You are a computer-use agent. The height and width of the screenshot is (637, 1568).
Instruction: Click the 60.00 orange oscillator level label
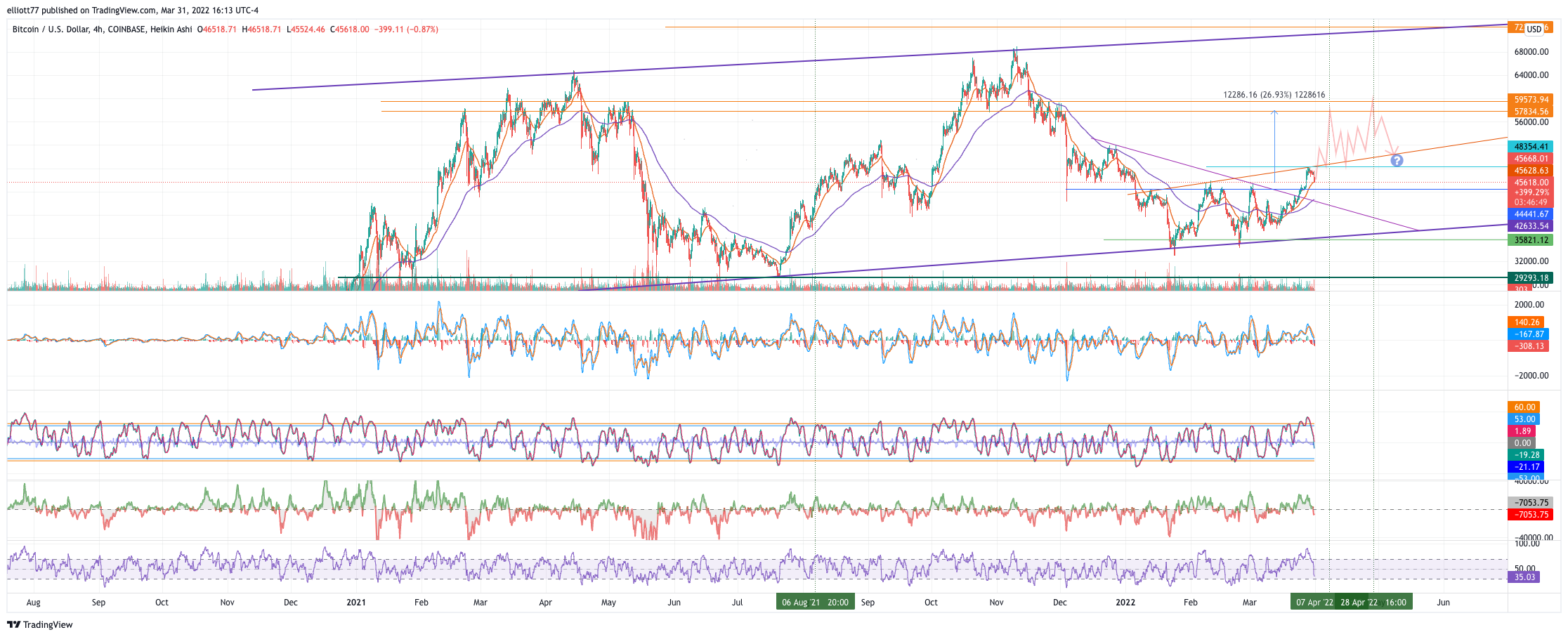1524,407
